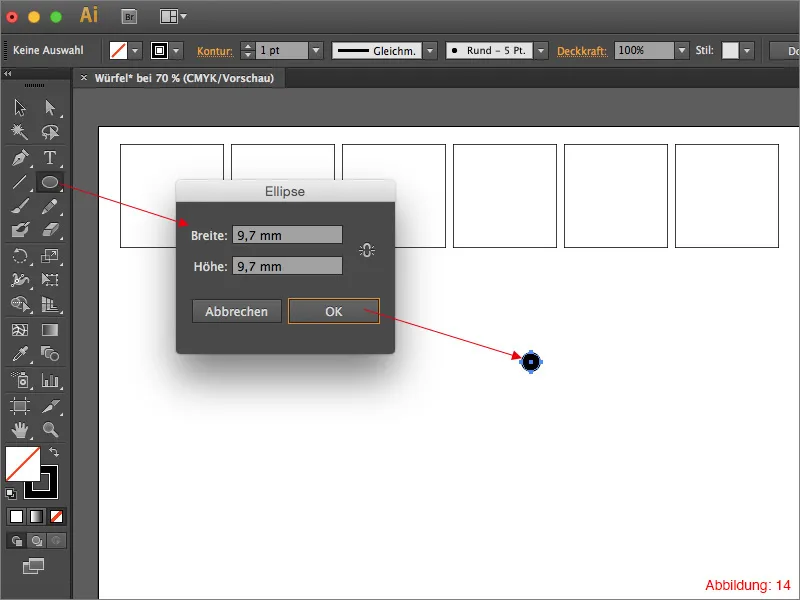Select the Direct Selection tool
The height and width of the screenshot is (600, 800).
(x=49, y=108)
